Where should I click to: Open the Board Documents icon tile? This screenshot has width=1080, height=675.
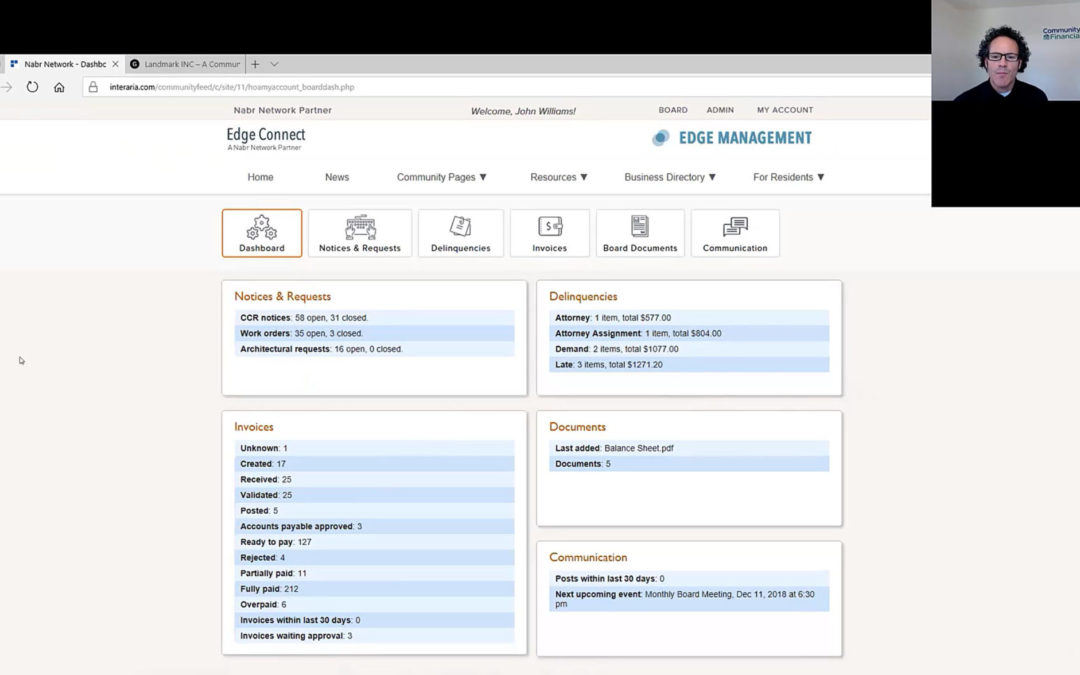(640, 233)
